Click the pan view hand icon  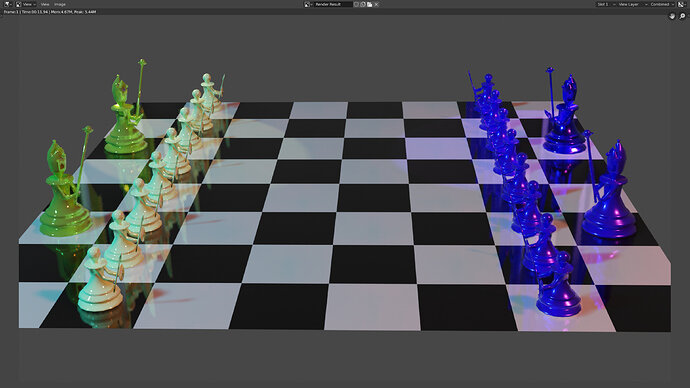point(672,16)
